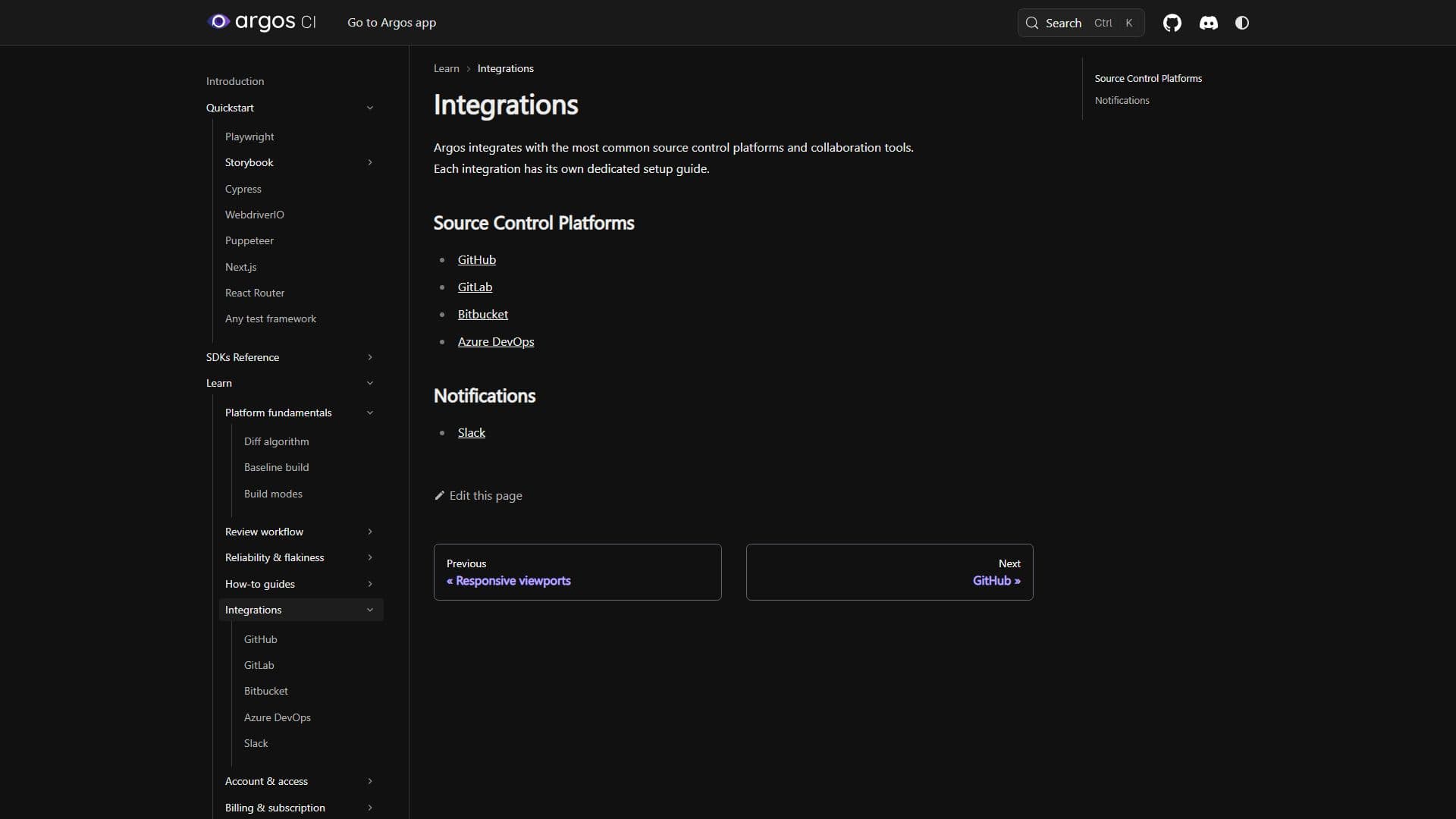This screenshot has width=1456, height=819.
Task: Collapse the Quickstart section chevron
Action: tap(370, 108)
